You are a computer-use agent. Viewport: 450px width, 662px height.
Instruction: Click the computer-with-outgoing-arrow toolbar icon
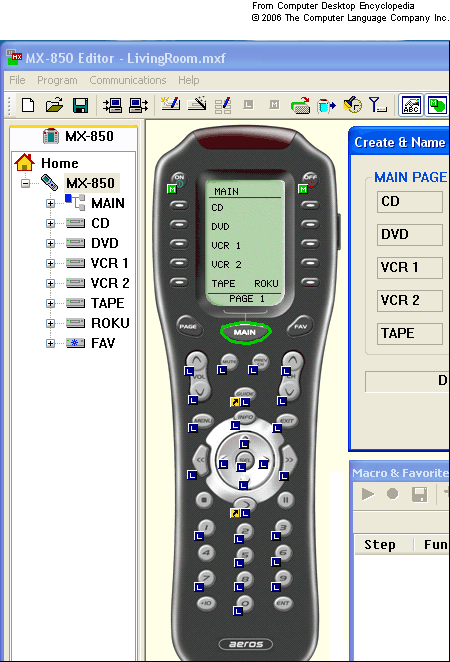pyautogui.click(x=138, y=105)
